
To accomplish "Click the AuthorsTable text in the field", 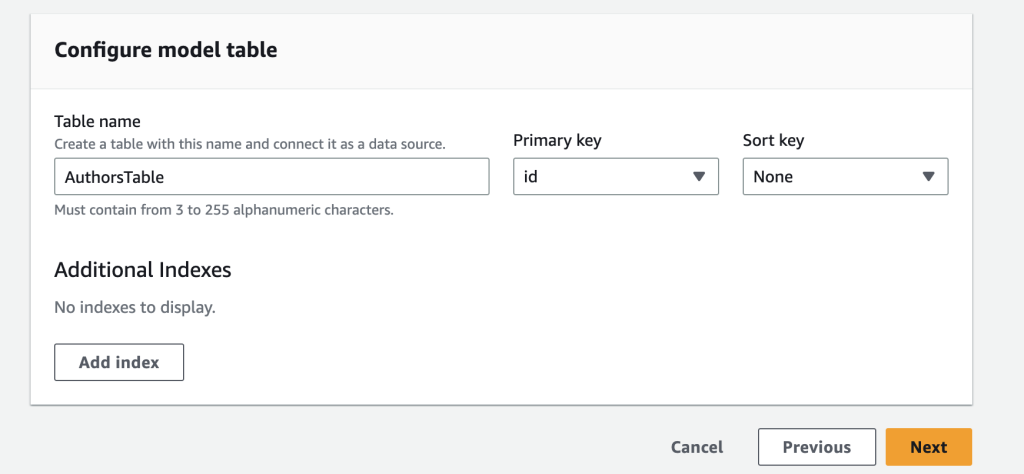I will pos(114,177).
